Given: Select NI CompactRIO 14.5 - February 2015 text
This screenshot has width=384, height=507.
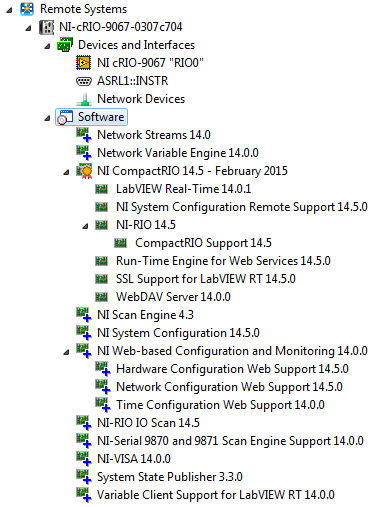Looking at the screenshot, I should pos(192,171).
